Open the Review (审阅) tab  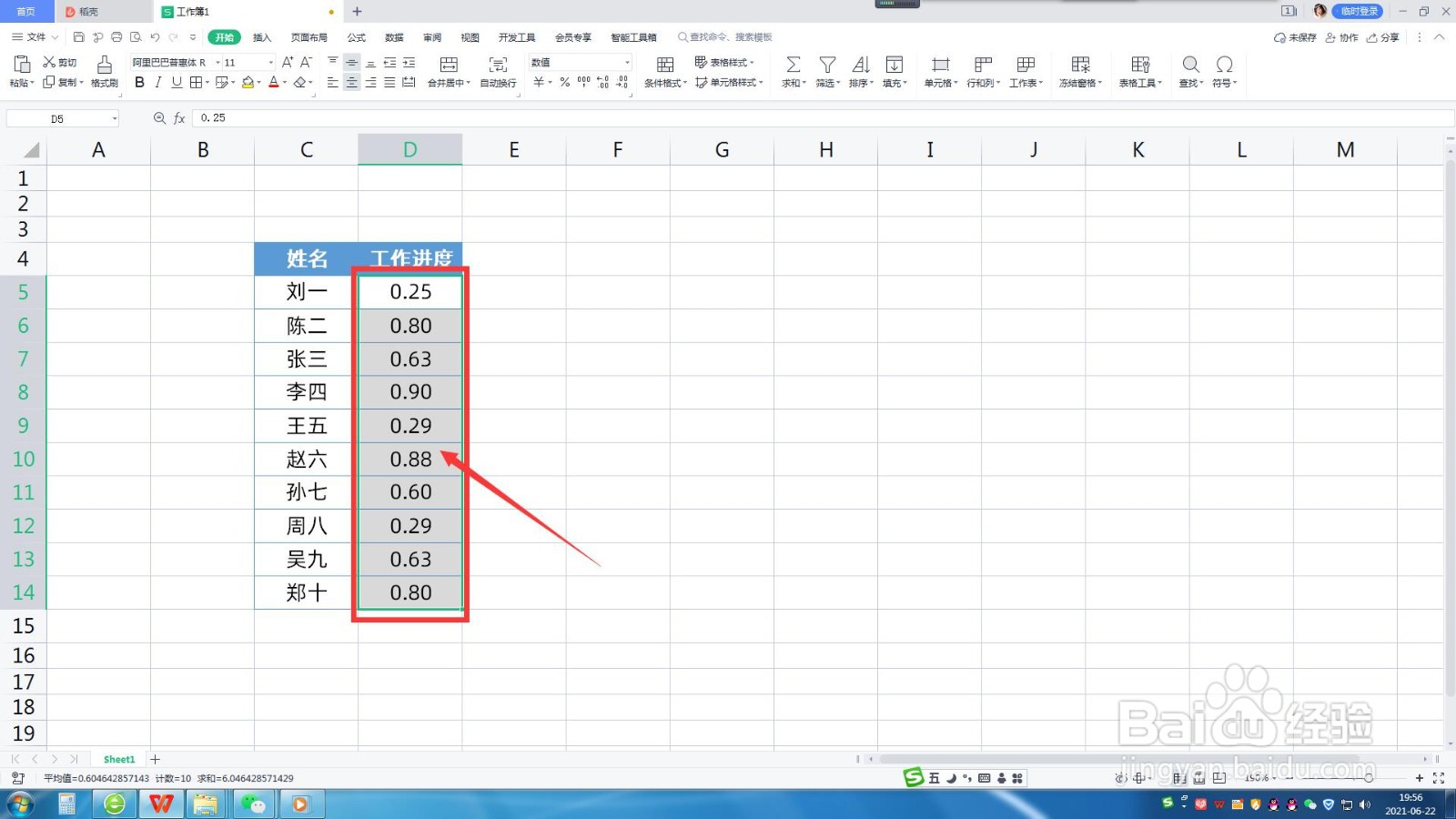tap(432, 37)
